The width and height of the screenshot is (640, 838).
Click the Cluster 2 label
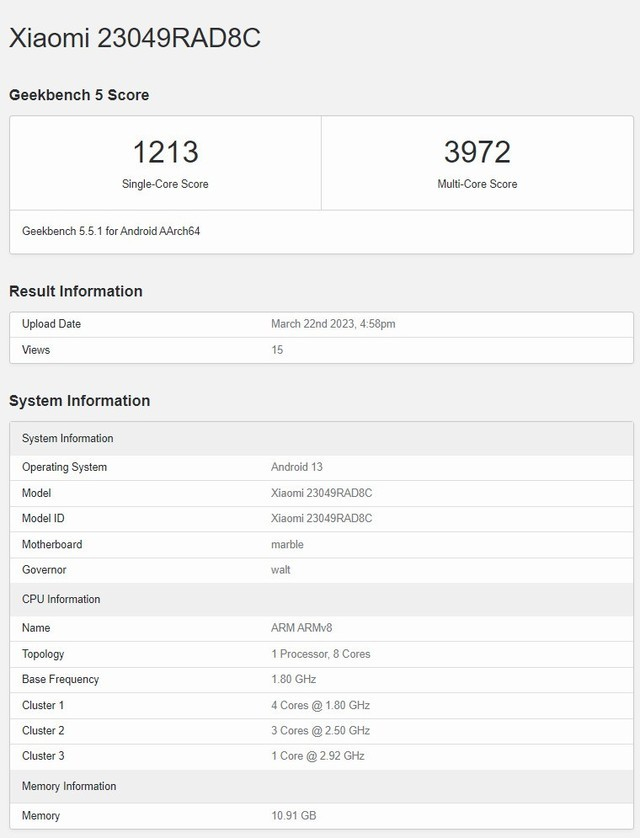pyautogui.click(x=43, y=731)
